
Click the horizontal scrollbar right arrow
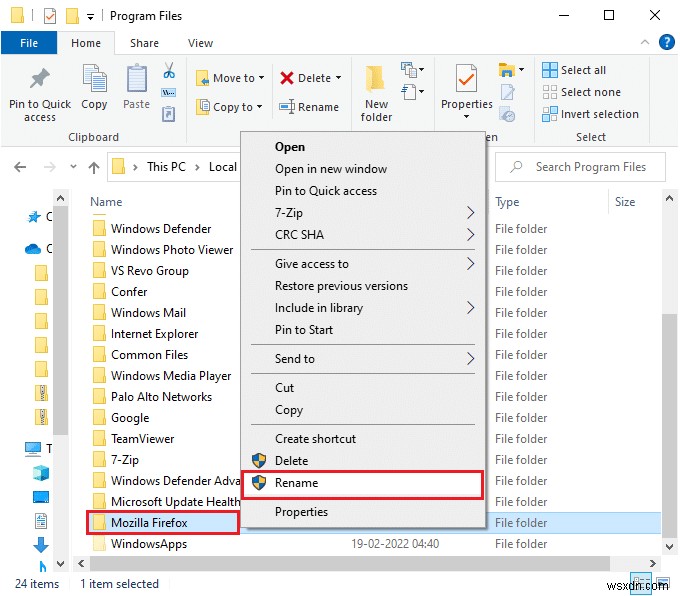pos(652,563)
